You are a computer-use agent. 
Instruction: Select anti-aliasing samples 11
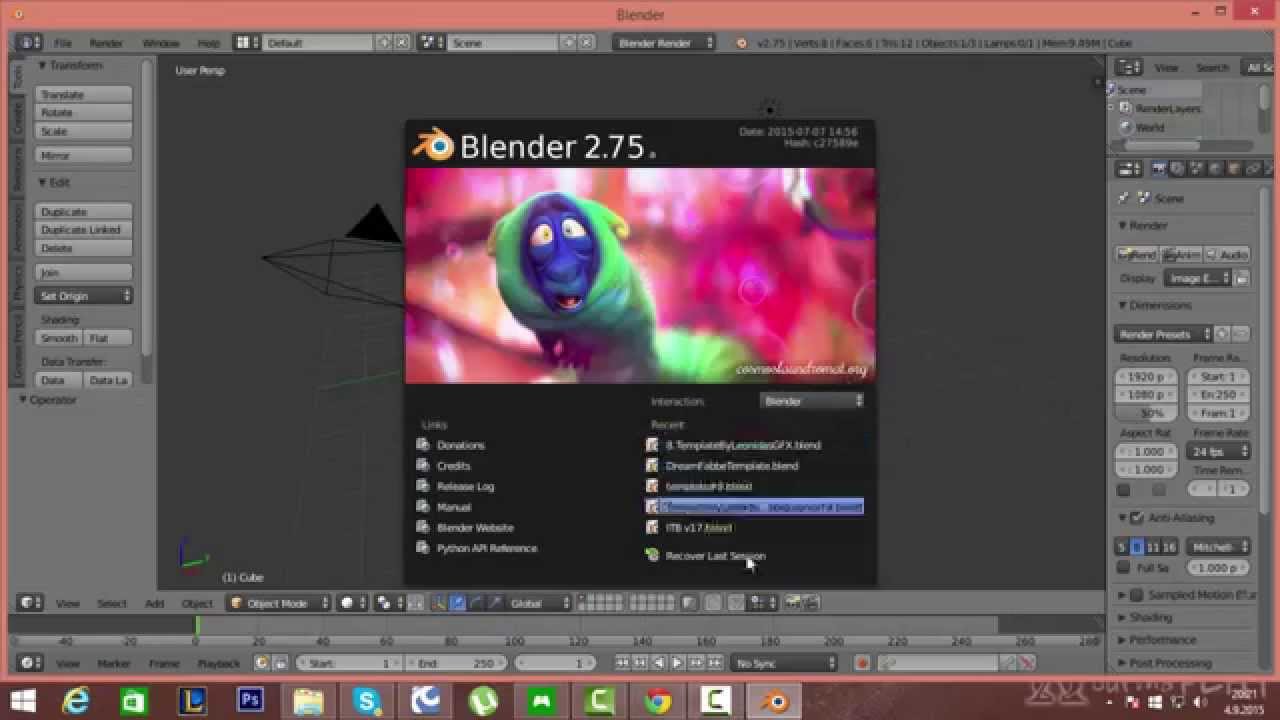pos(1153,547)
